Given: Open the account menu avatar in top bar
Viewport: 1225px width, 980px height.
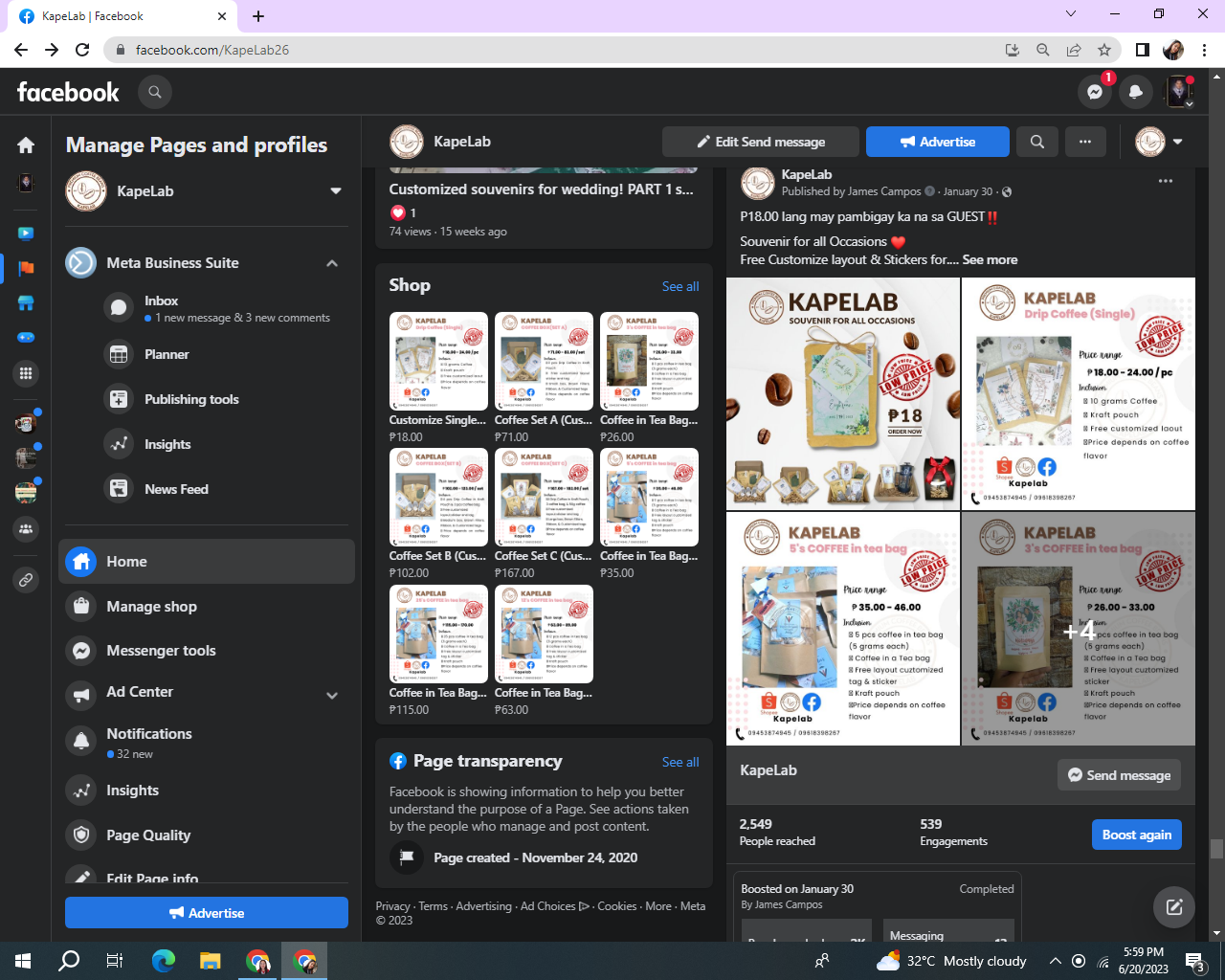Looking at the screenshot, I should click(1179, 92).
